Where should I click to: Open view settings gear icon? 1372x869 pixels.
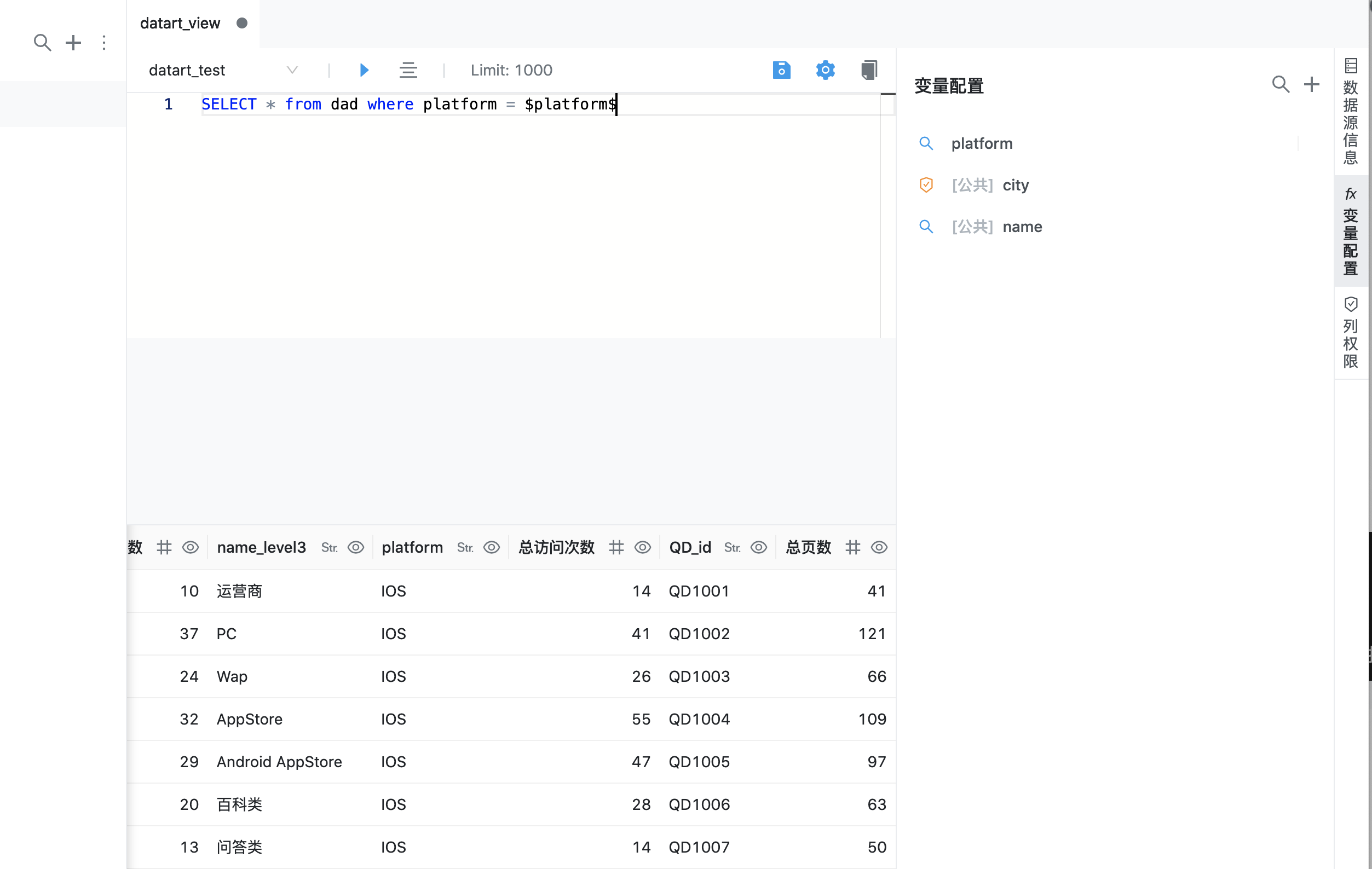pos(825,70)
